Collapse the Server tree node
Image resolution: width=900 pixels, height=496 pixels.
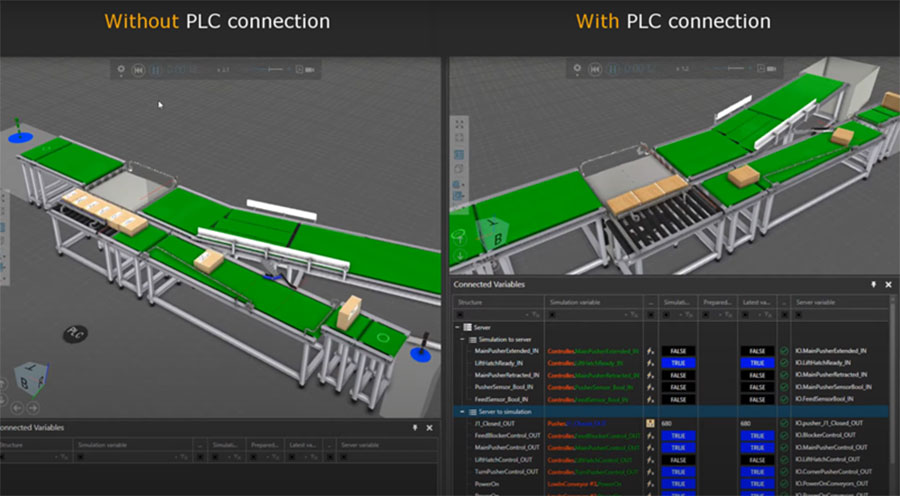(459, 327)
